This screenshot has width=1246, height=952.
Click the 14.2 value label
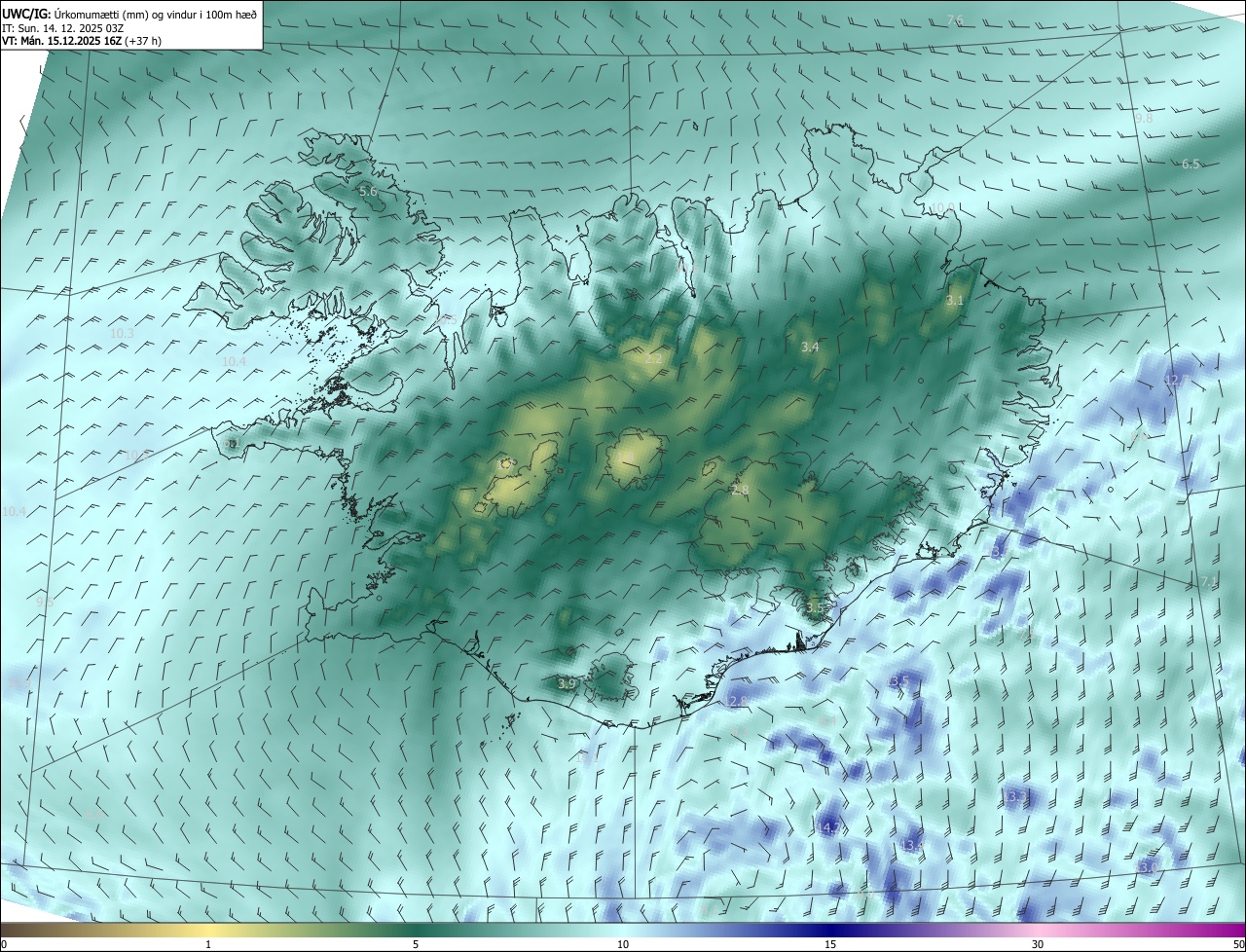pos(828,828)
